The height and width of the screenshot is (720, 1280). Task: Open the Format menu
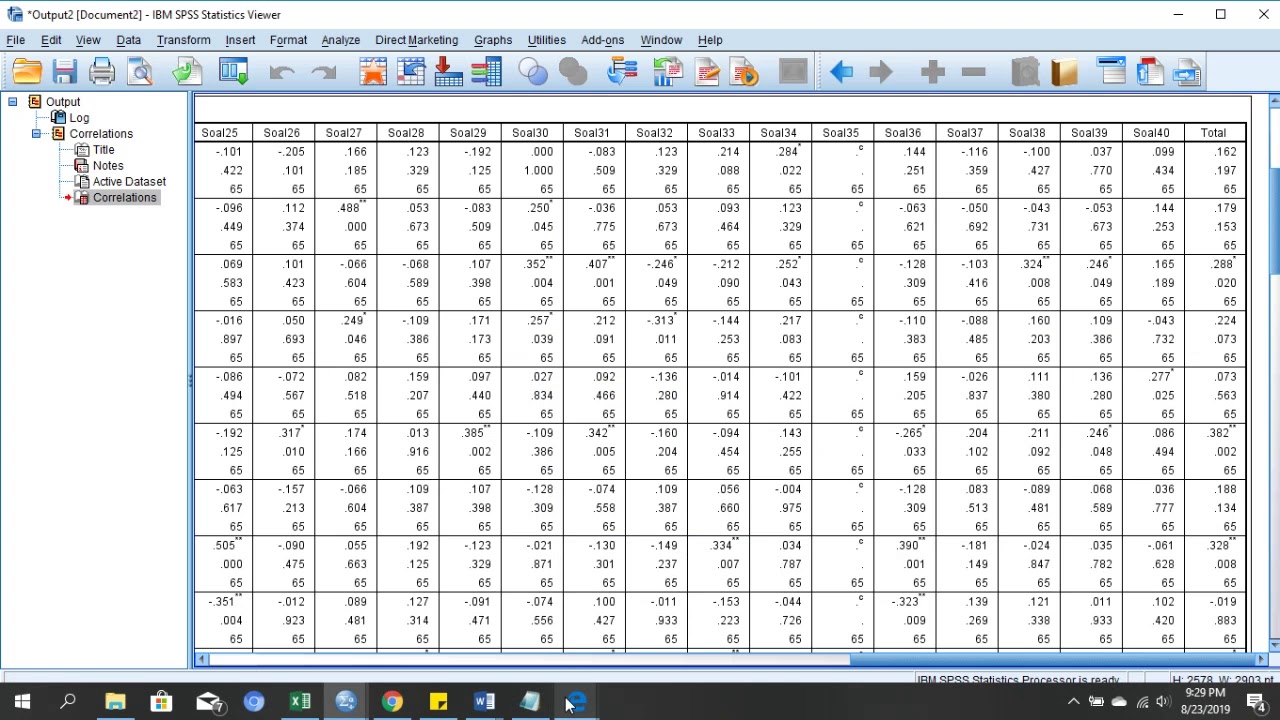(x=288, y=40)
